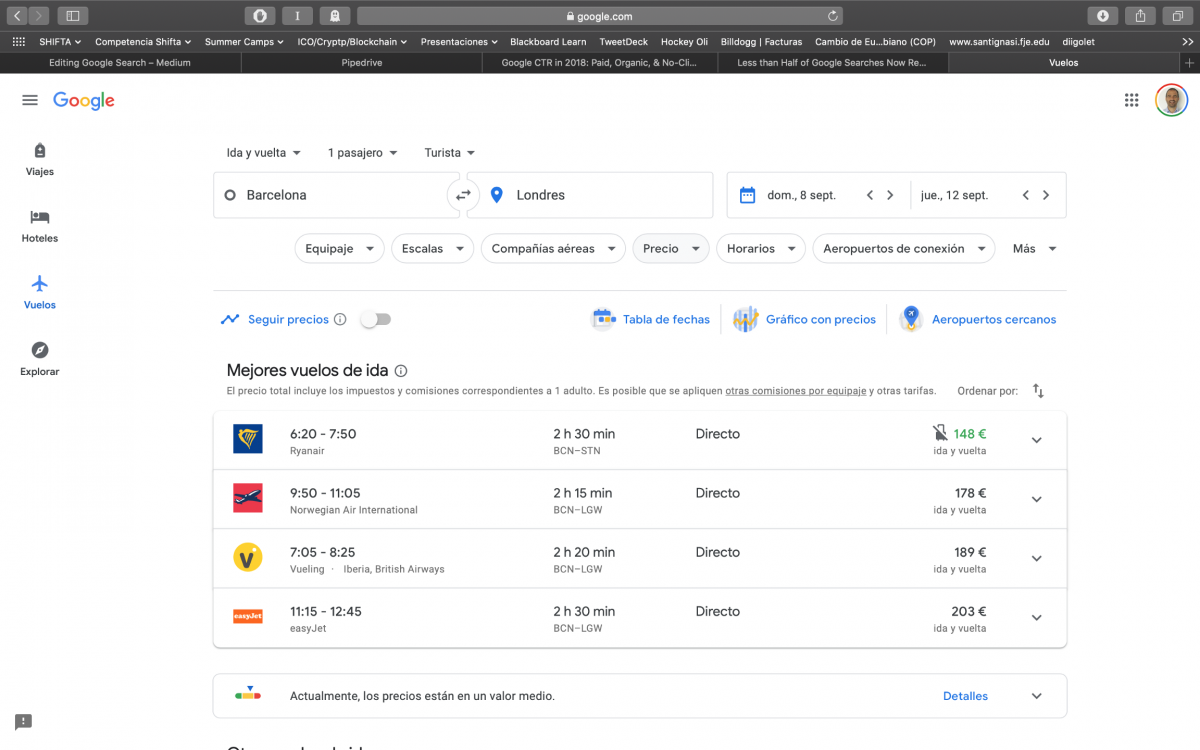Go to next departure date
Viewport: 1200px width, 750px height.
(x=890, y=195)
